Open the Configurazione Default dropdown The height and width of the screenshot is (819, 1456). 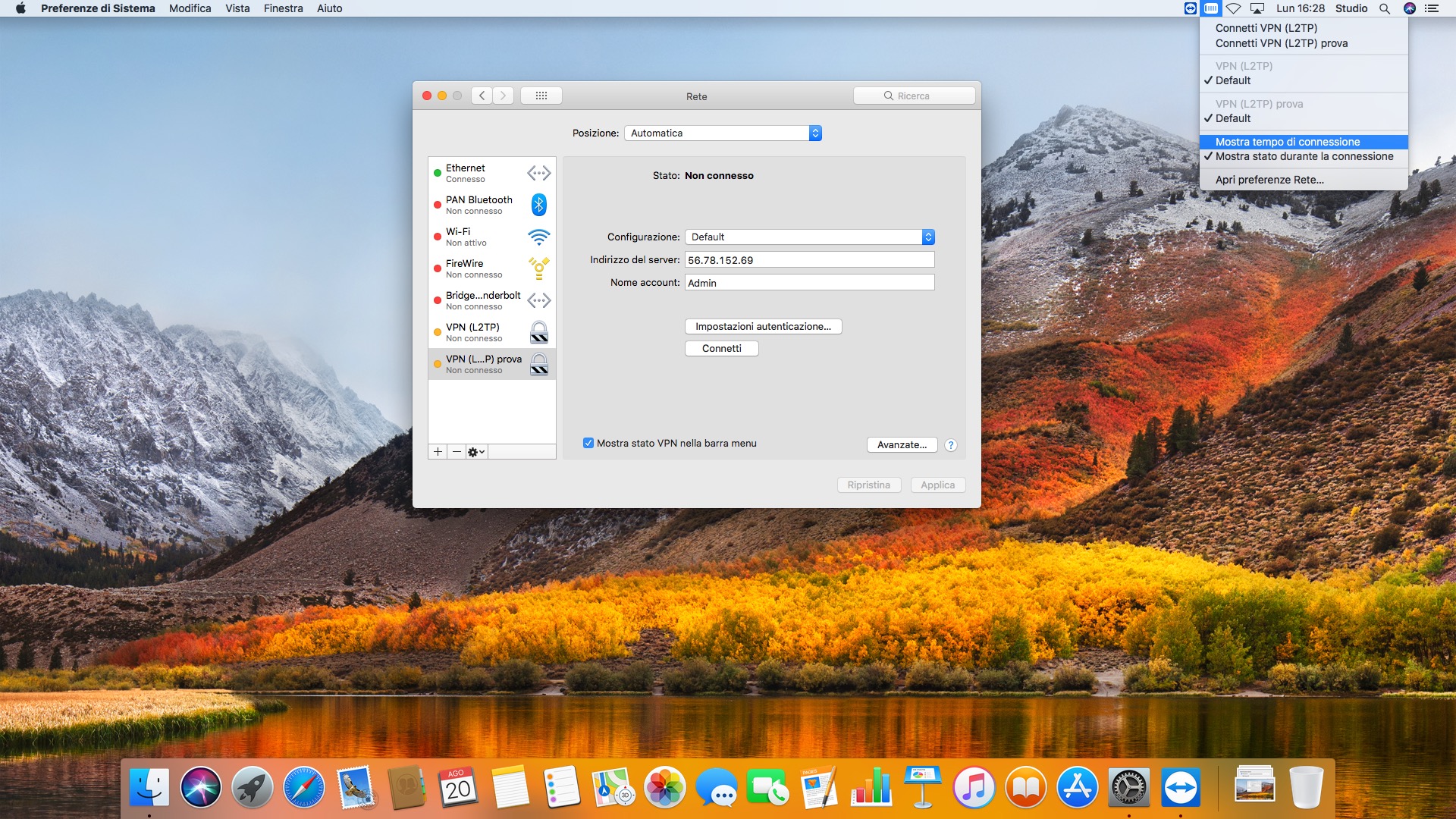pos(809,237)
